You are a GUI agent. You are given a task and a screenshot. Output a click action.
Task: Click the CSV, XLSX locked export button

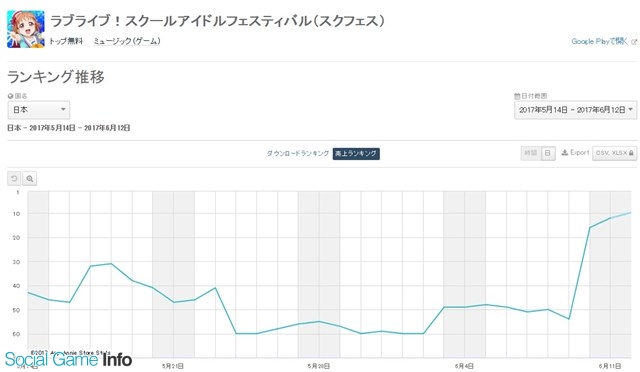point(614,153)
